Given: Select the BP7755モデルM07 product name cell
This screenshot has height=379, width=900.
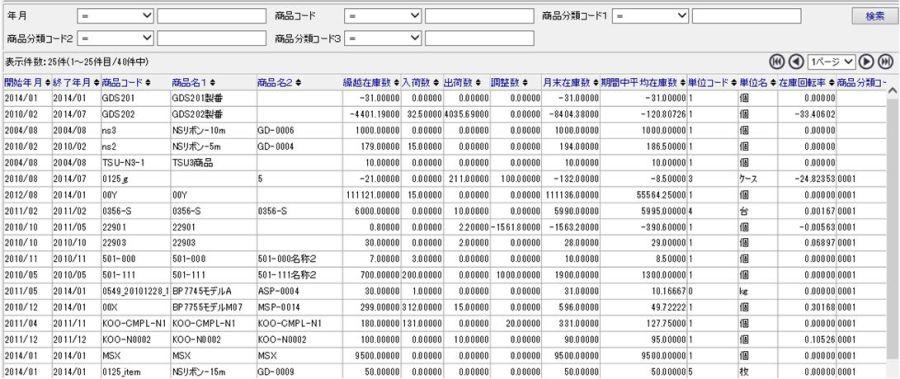Looking at the screenshot, I should coord(213,307).
